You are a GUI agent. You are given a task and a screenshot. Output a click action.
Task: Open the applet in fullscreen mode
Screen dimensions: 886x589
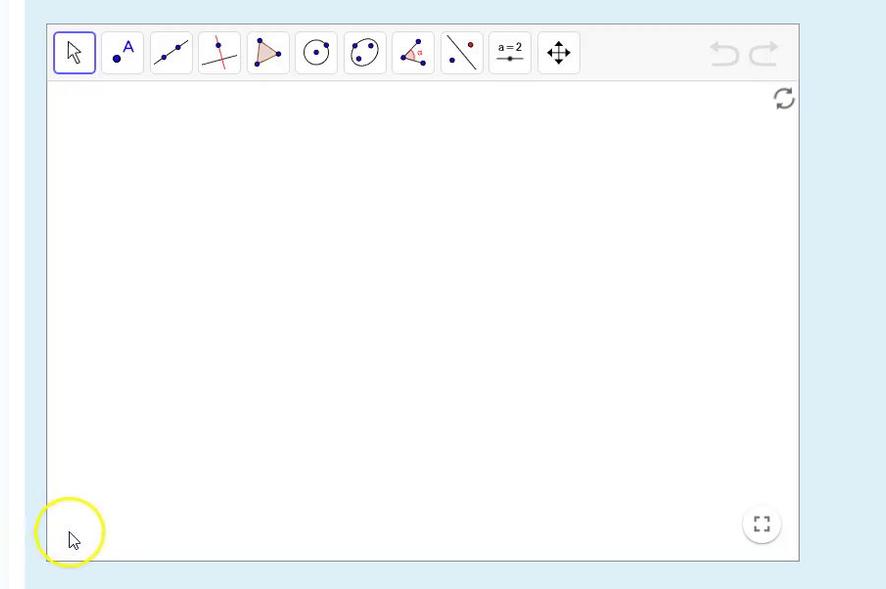[762, 524]
